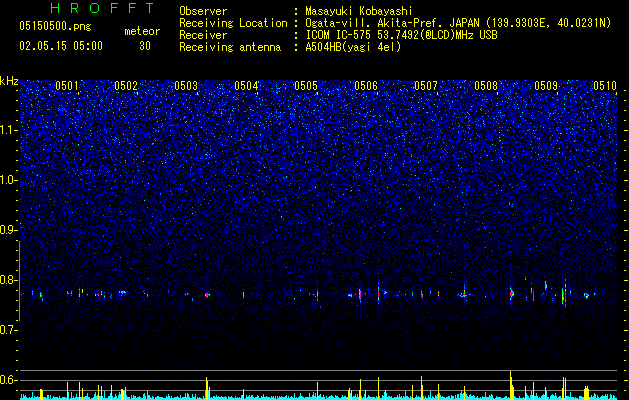Click the 1.1 frequency axis label
The height and width of the screenshot is (400, 629).
pos(9,130)
